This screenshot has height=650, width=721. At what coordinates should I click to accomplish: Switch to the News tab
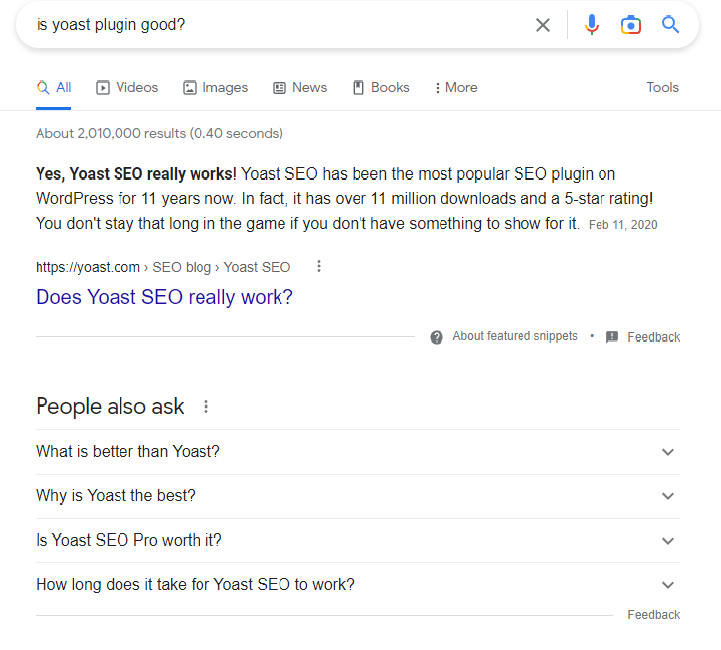click(x=300, y=87)
